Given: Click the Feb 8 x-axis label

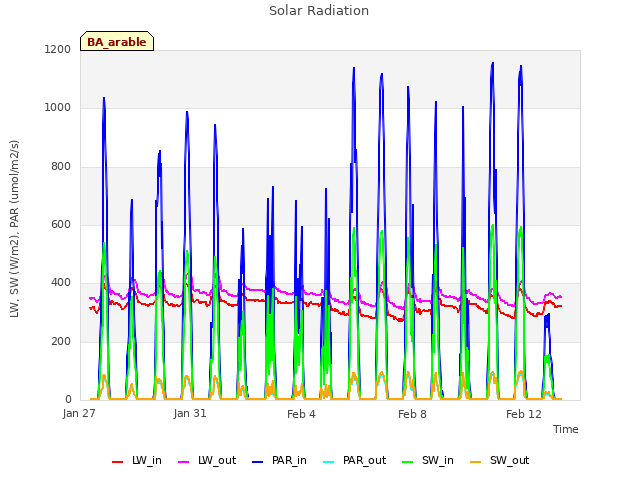Looking at the screenshot, I should click(412, 414).
